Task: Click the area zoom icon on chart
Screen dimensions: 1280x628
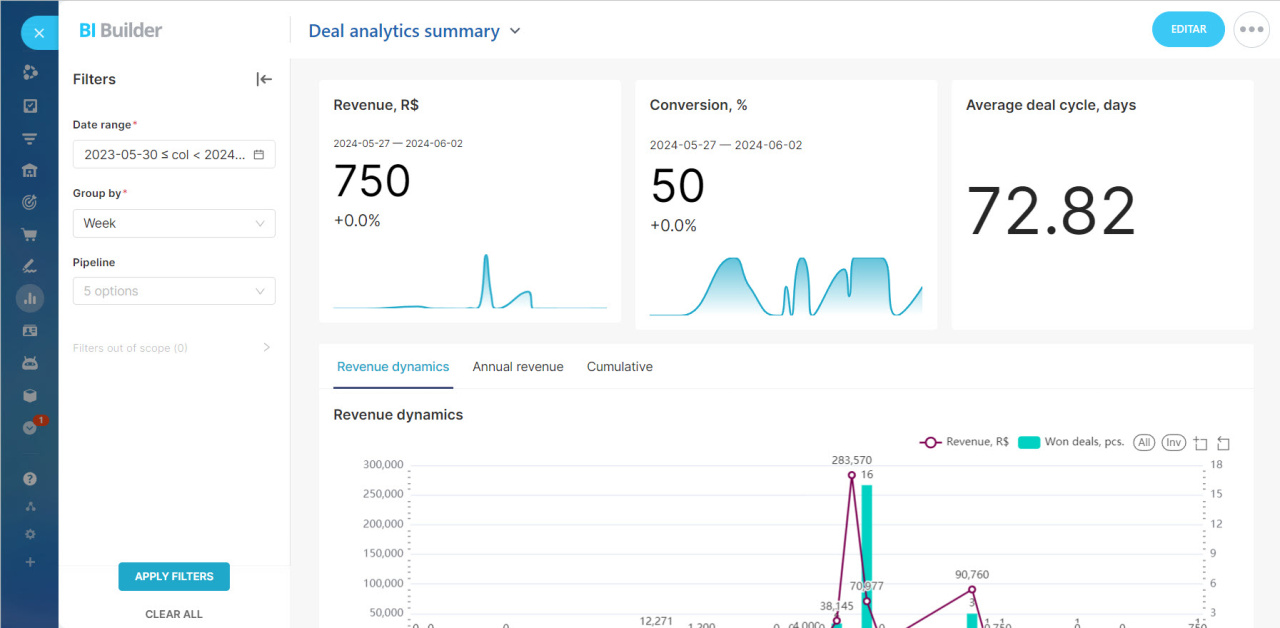Action: 1201,443
